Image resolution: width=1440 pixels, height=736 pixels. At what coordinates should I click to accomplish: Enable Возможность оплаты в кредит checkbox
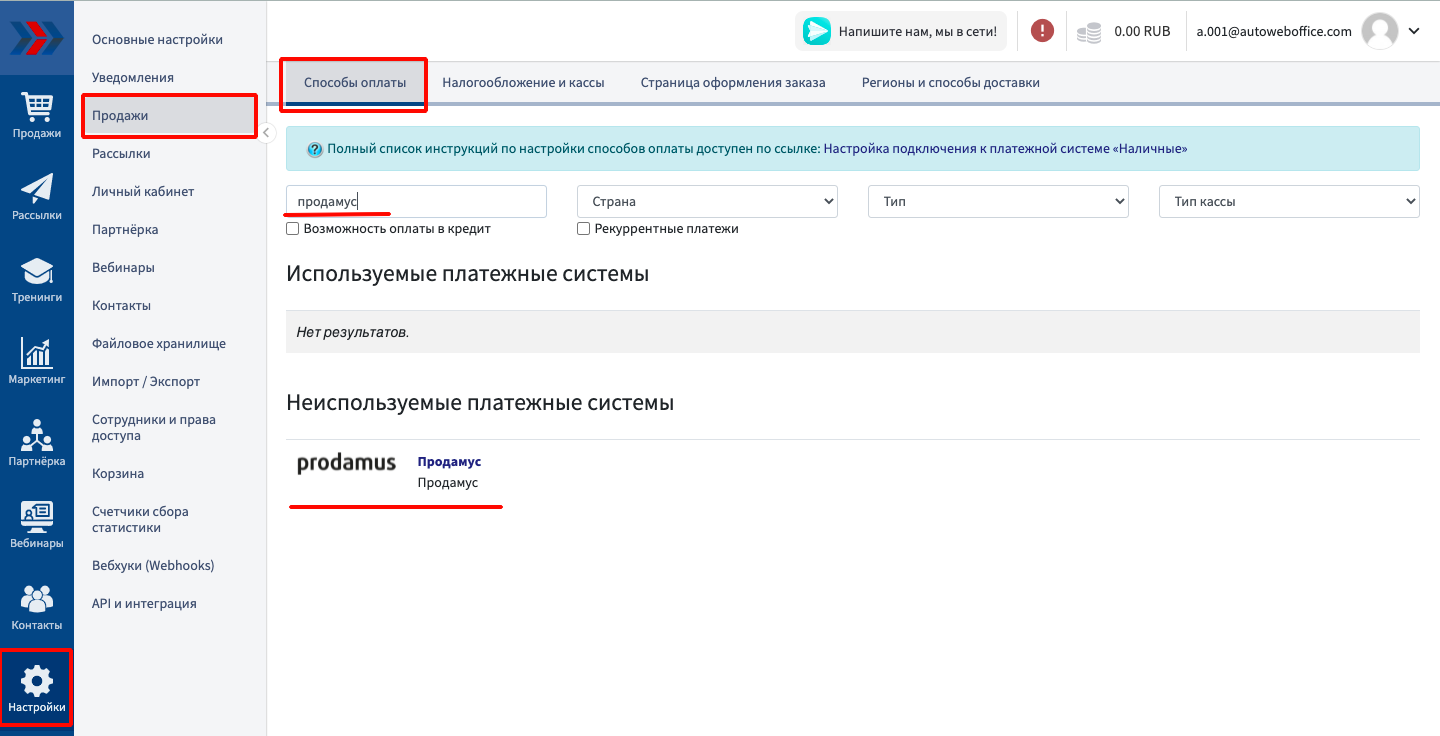tap(293, 229)
